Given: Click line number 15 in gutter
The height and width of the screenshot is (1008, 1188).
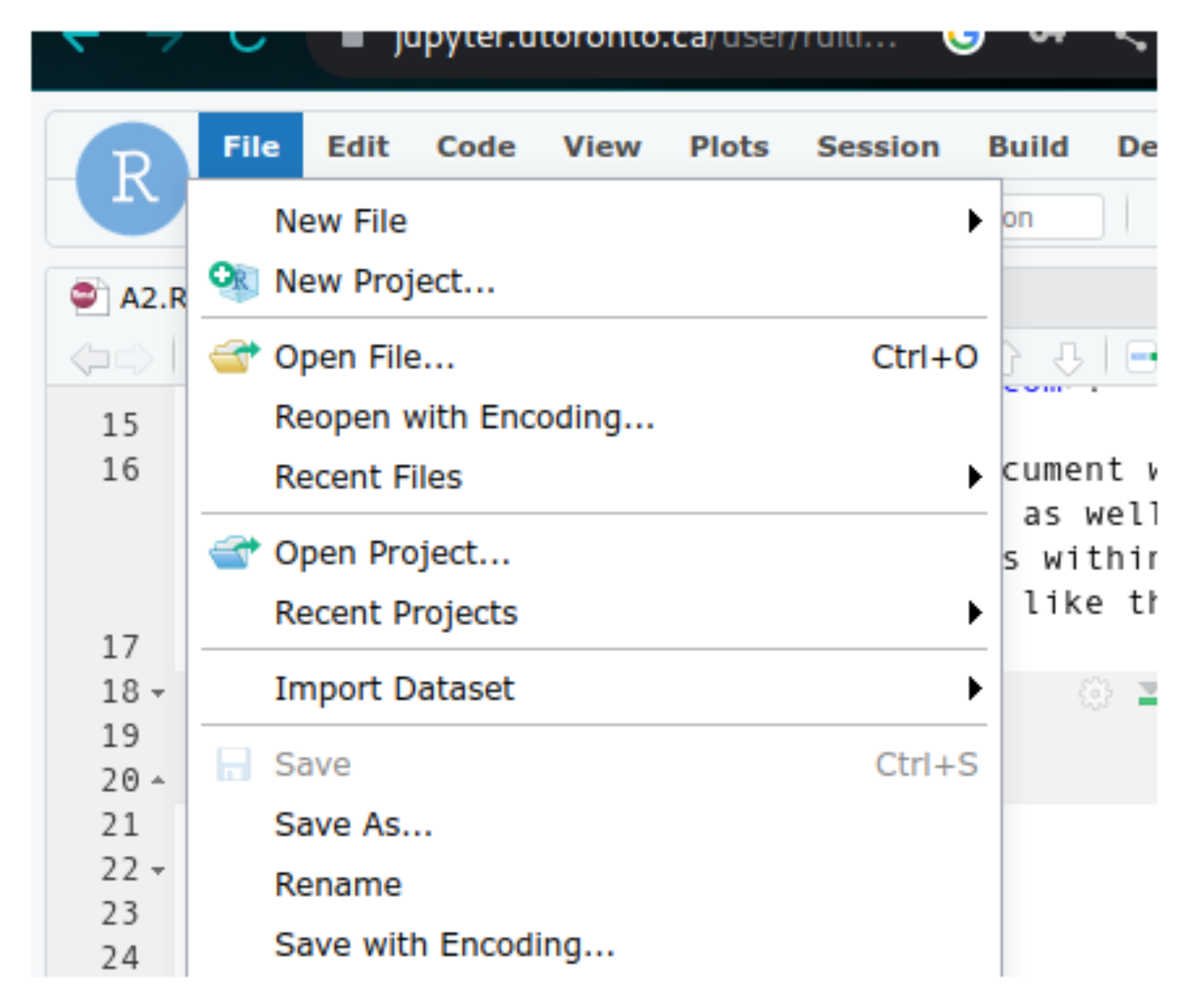Looking at the screenshot, I should point(120,424).
